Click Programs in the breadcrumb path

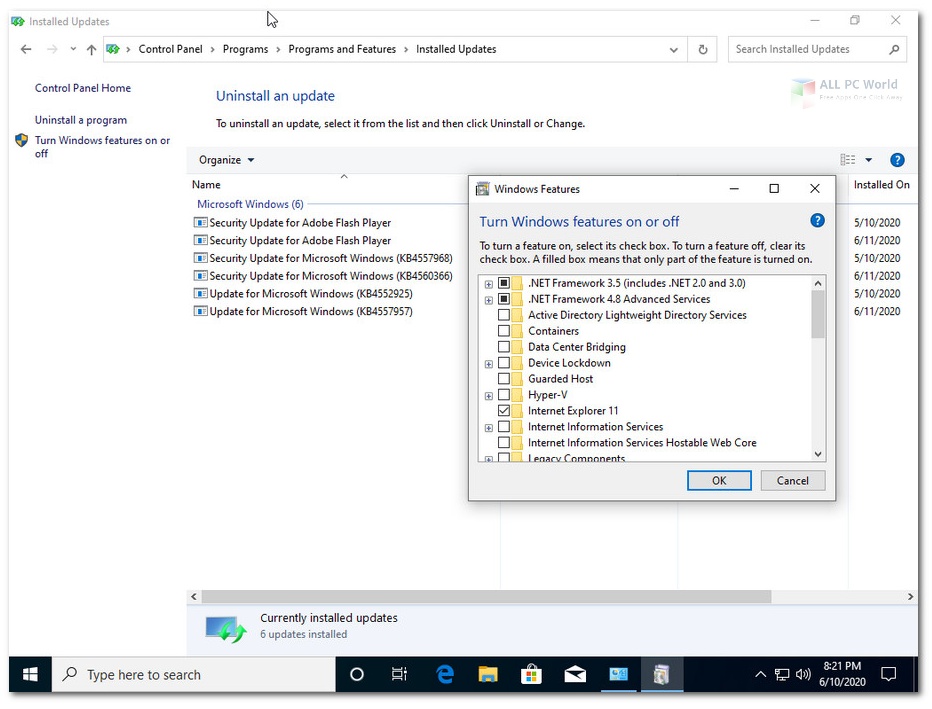pos(245,49)
